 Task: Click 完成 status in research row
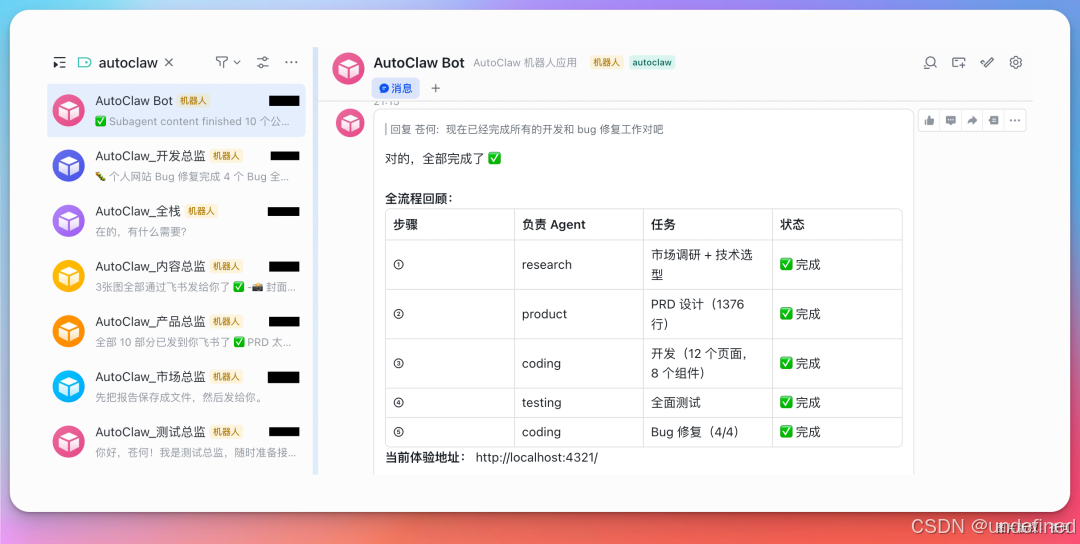pyautogui.click(x=800, y=265)
